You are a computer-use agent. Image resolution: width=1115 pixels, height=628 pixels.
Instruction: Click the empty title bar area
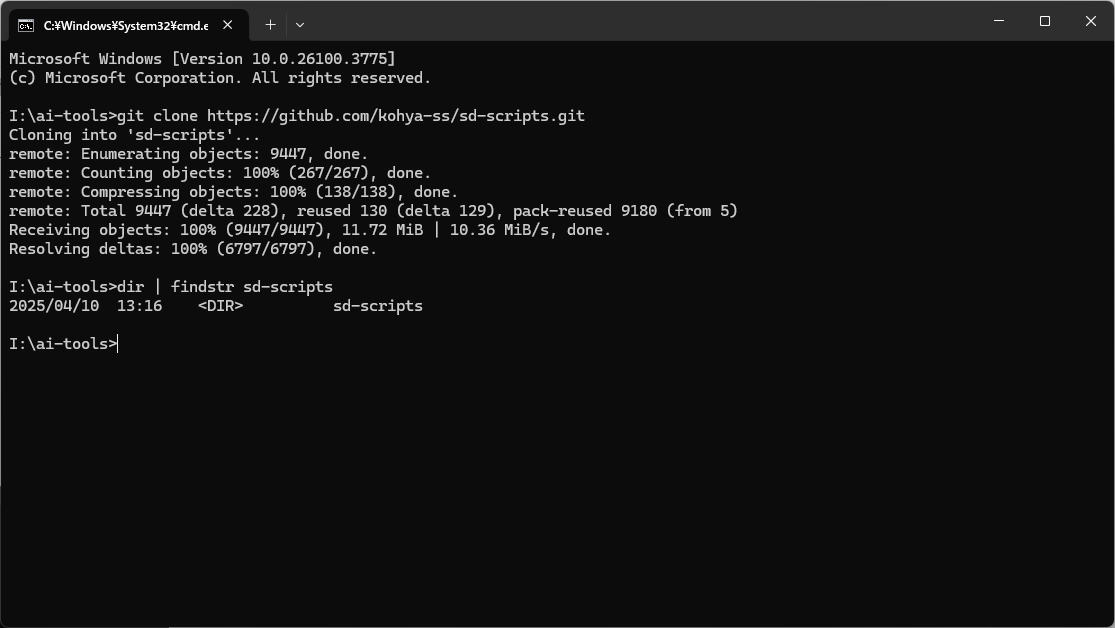point(640,21)
